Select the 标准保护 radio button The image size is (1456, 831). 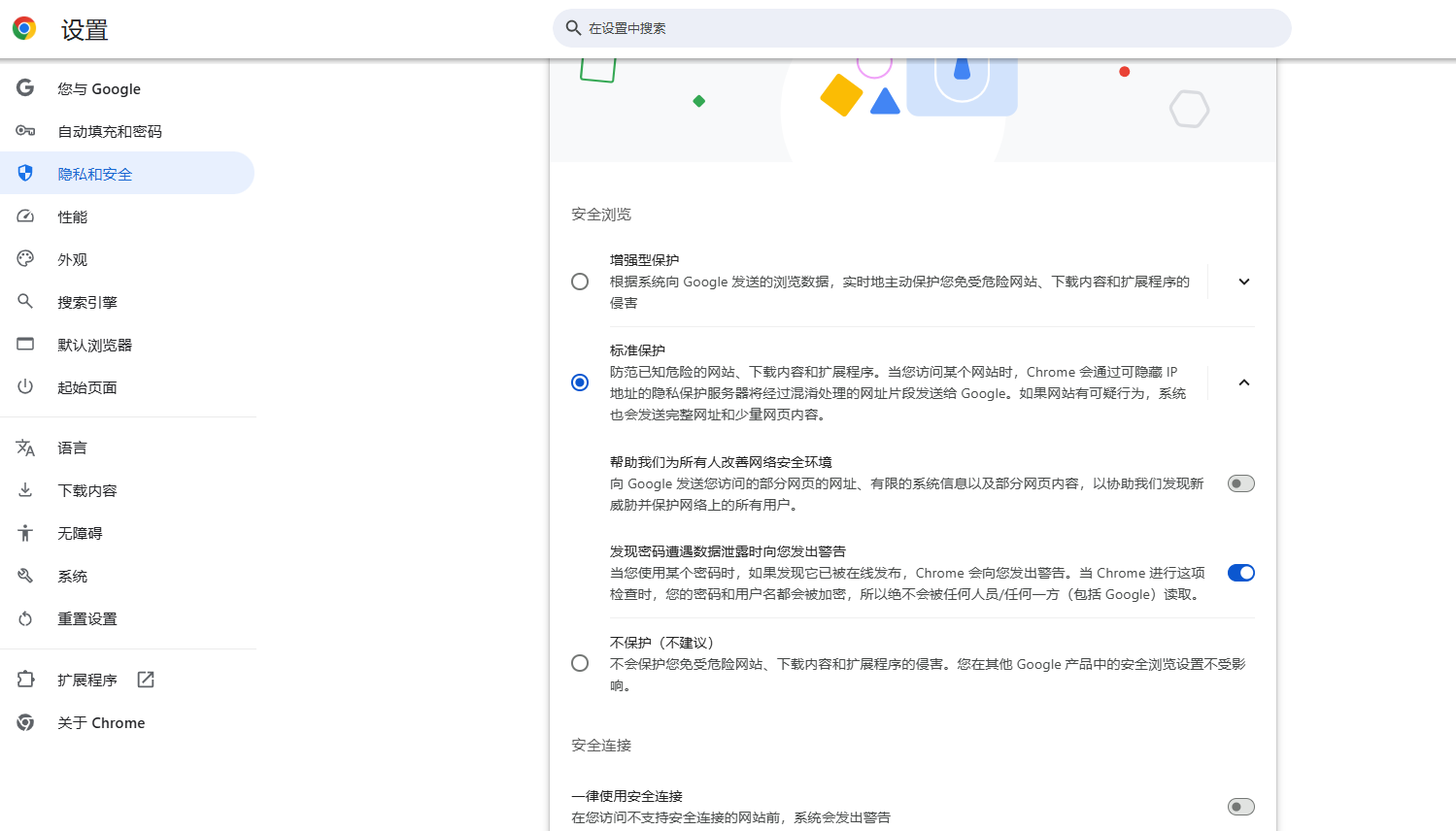click(580, 382)
